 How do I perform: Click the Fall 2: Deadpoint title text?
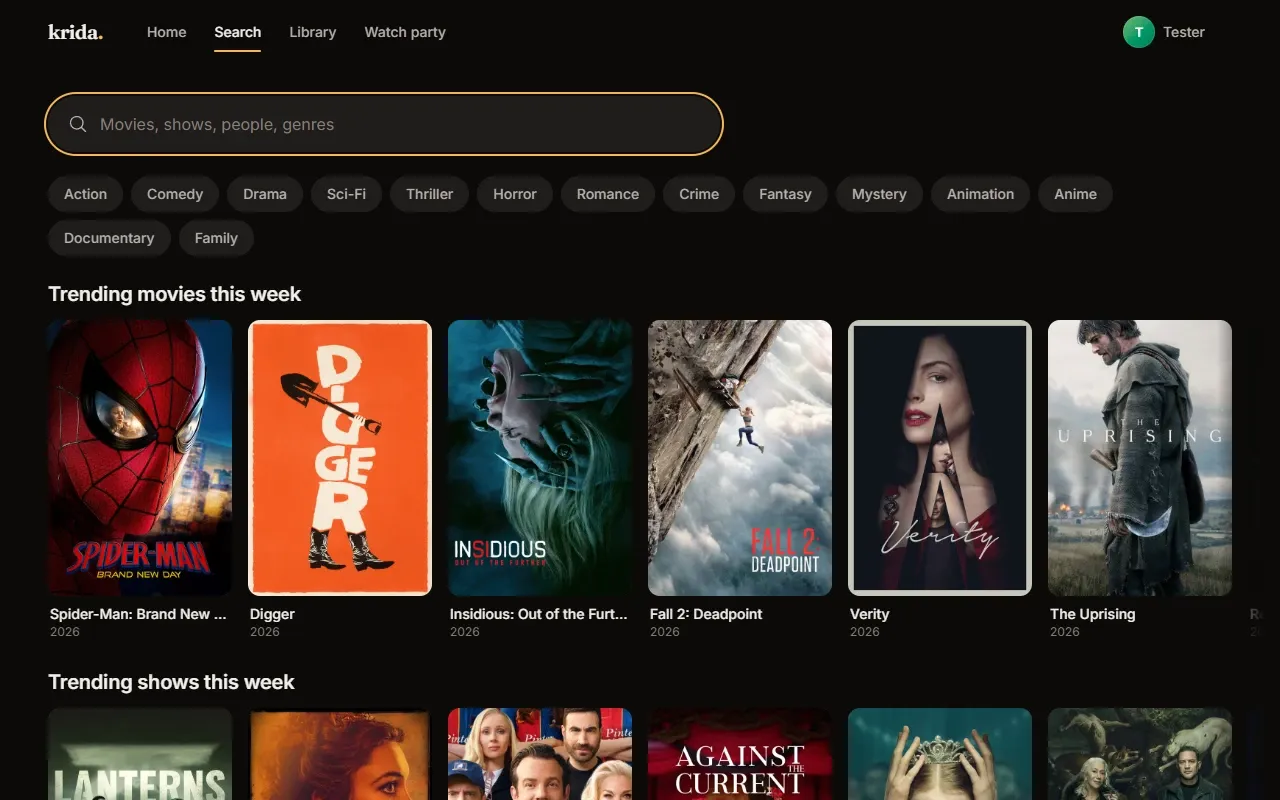(x=706, y=614)
